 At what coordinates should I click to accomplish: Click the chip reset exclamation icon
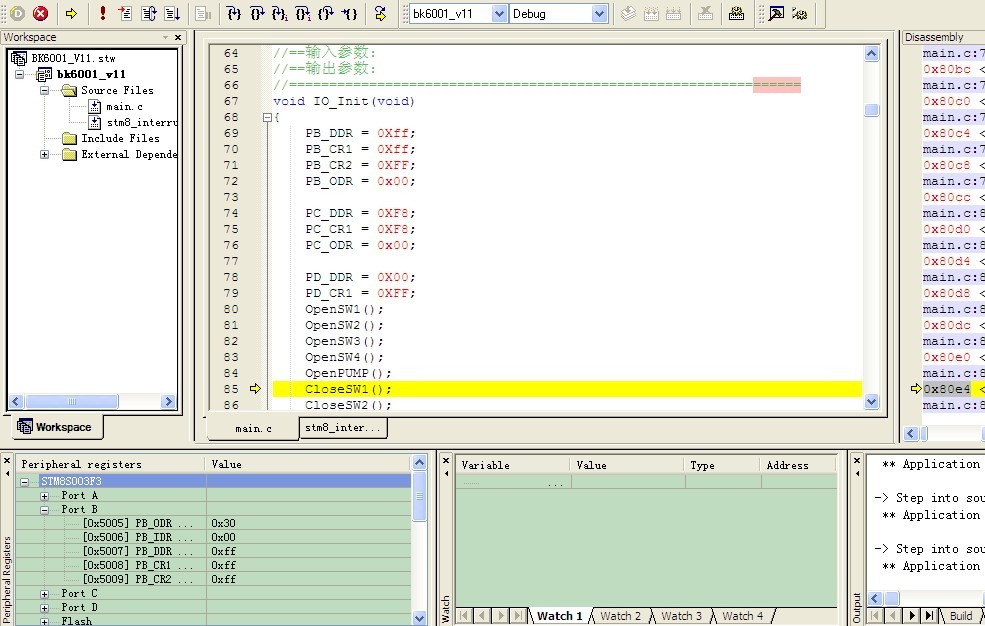[102, 13]
